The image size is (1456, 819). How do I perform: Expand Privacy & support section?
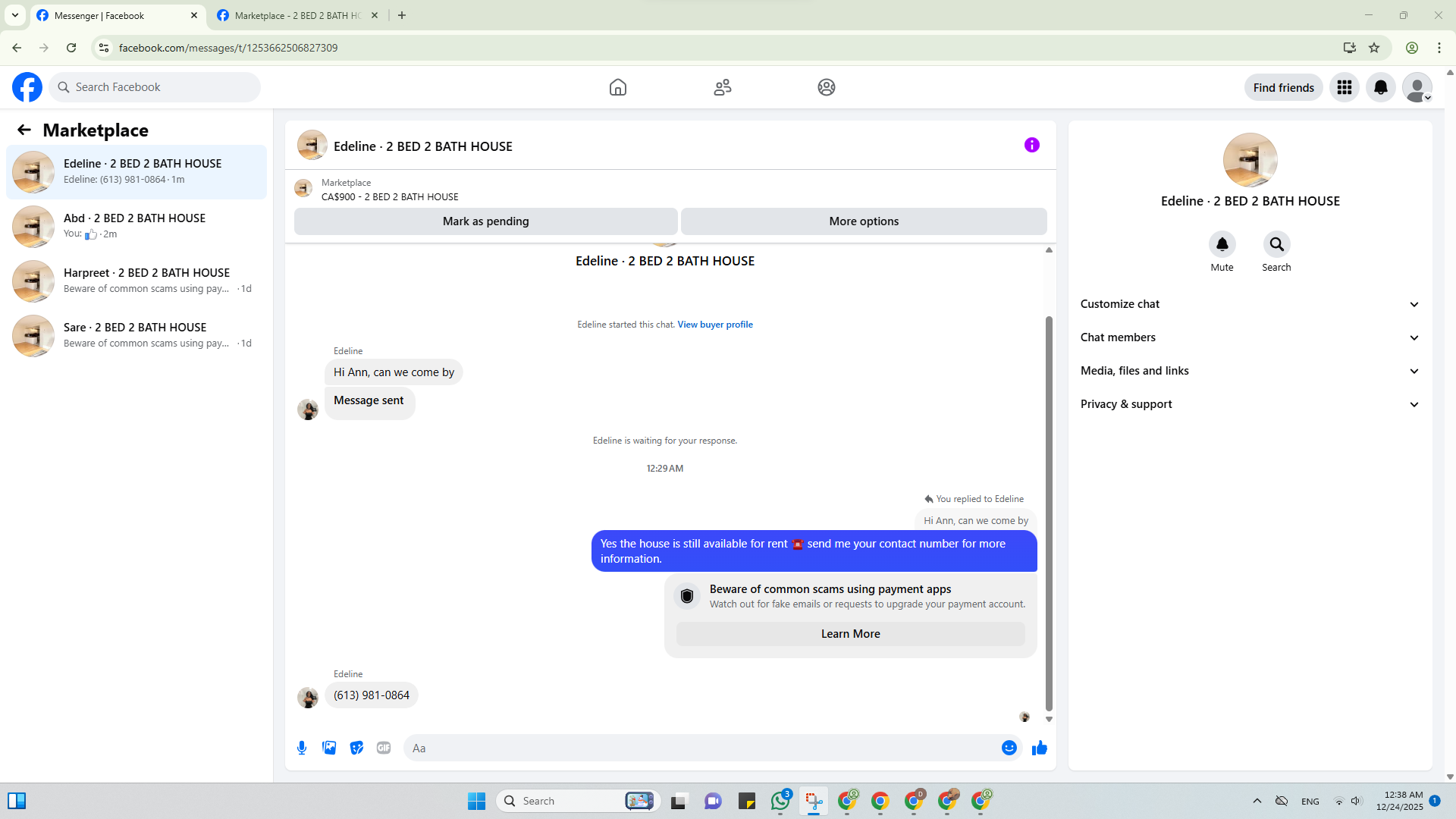click(x=1249, y=404)
